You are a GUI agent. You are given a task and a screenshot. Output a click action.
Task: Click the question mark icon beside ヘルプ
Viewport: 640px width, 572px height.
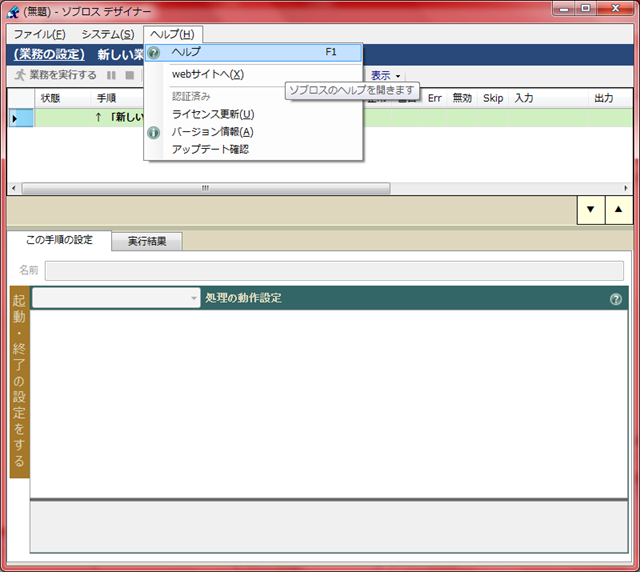point(153,53)
